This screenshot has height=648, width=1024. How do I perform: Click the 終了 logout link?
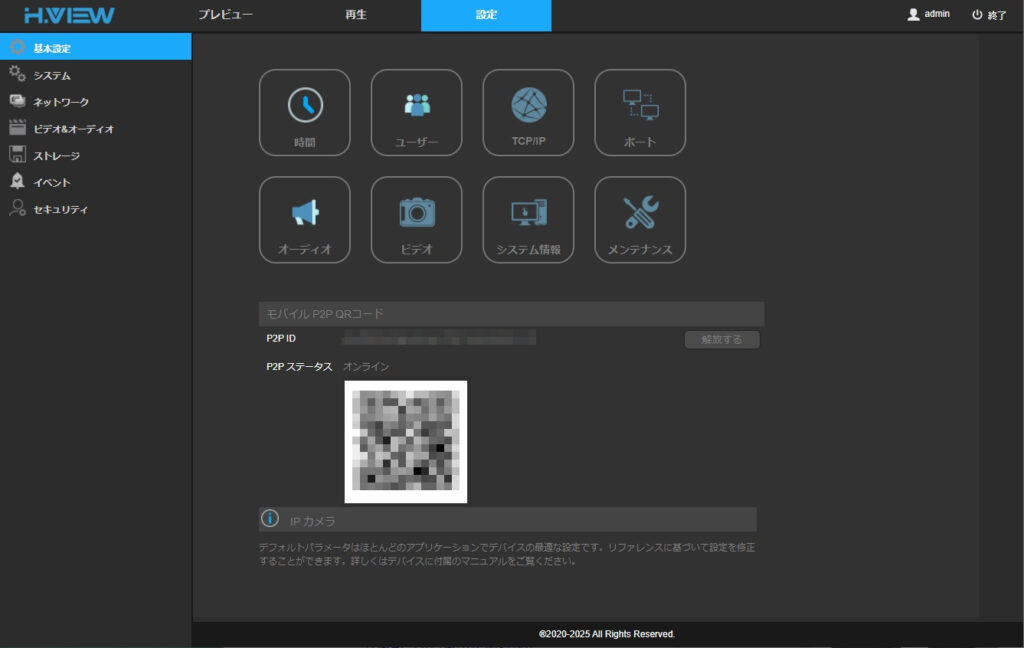click(x=997, y=15)
